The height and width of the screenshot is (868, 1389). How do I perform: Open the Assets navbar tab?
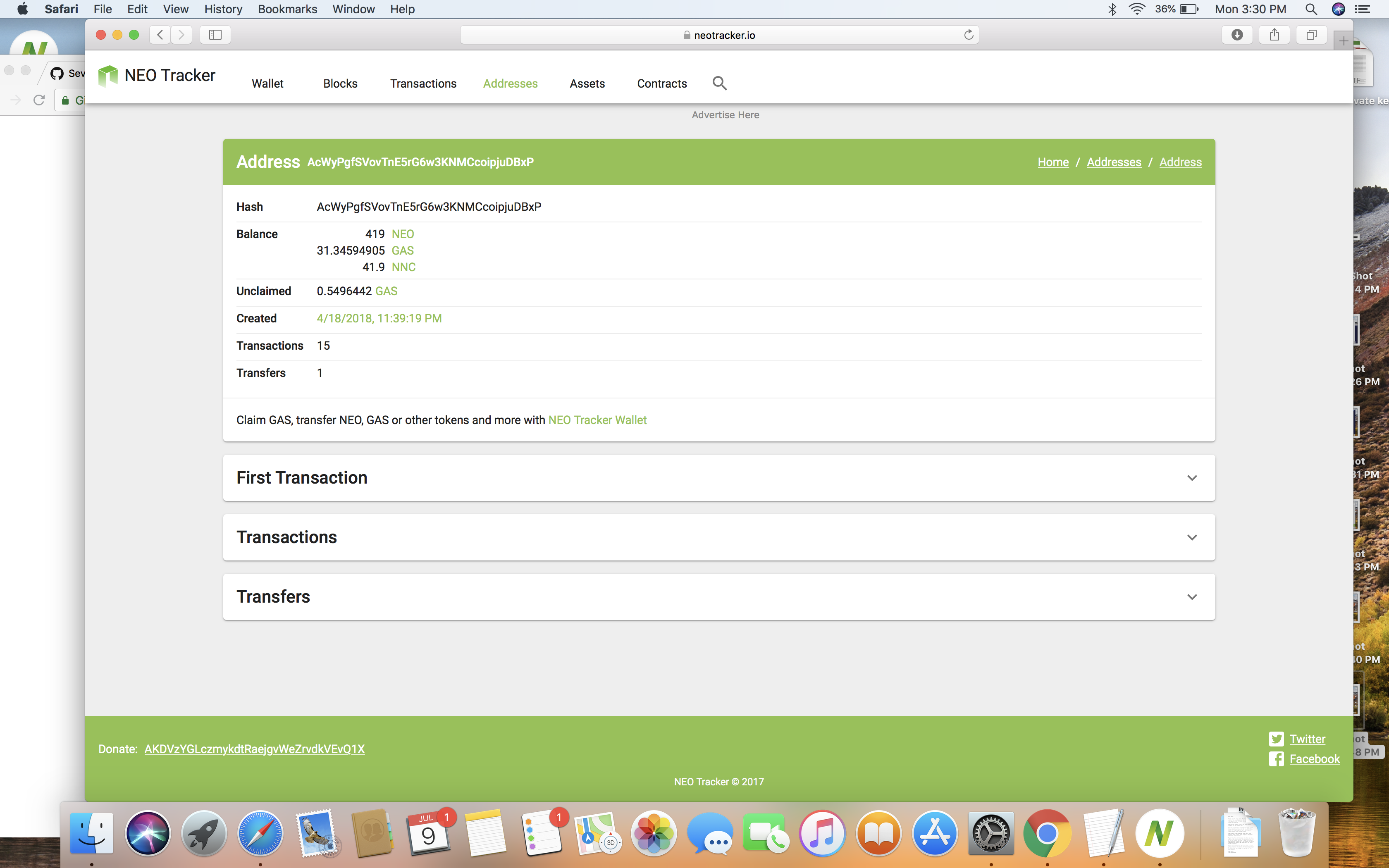587,83
